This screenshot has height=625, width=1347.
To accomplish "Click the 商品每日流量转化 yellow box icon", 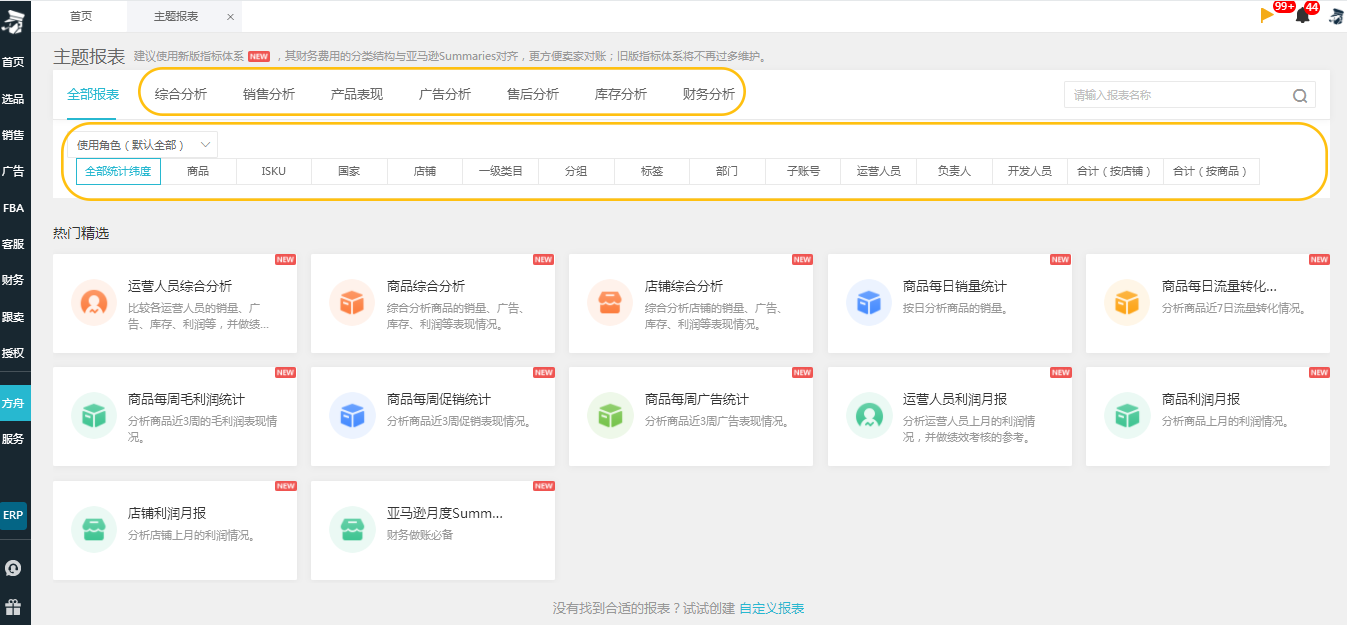I will pyautogui.click(x=1127, y=302).
